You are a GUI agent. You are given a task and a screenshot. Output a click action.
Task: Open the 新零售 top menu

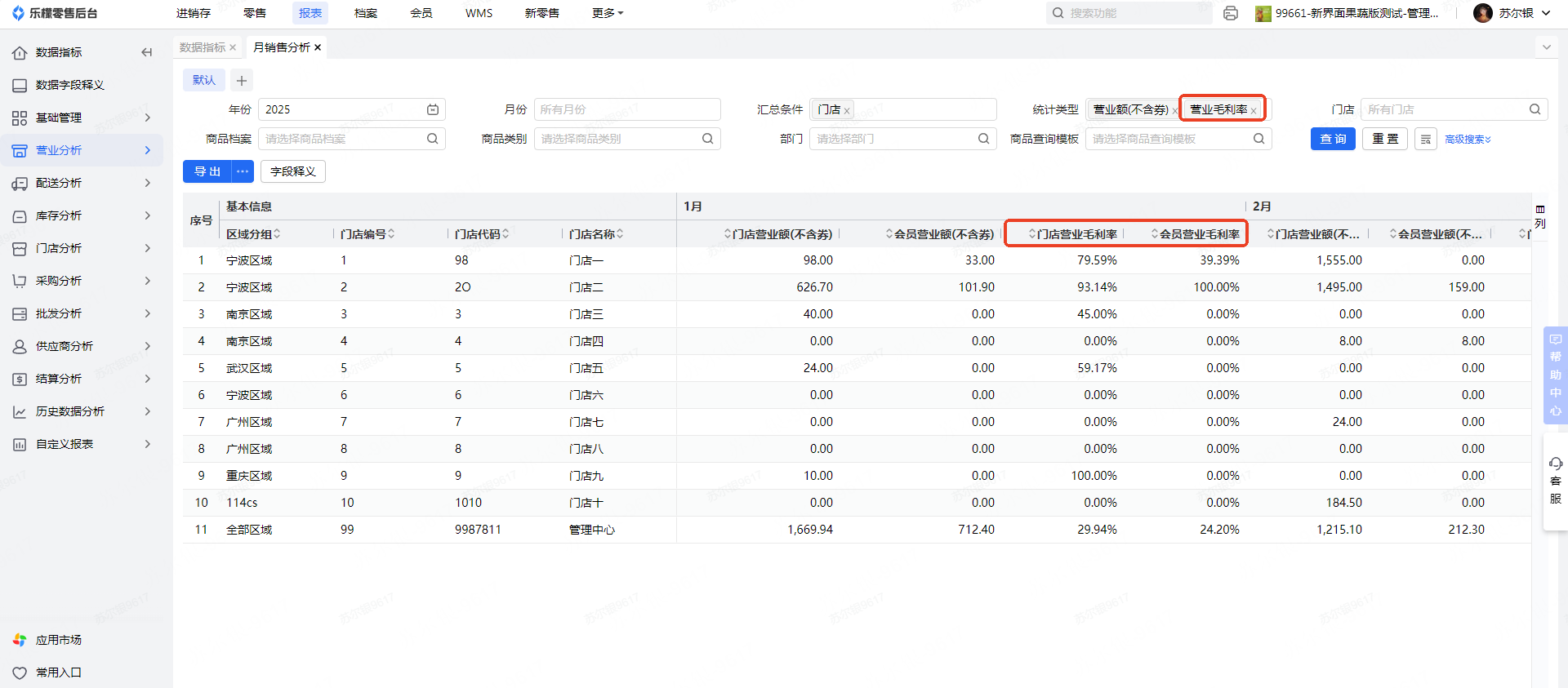542,13
